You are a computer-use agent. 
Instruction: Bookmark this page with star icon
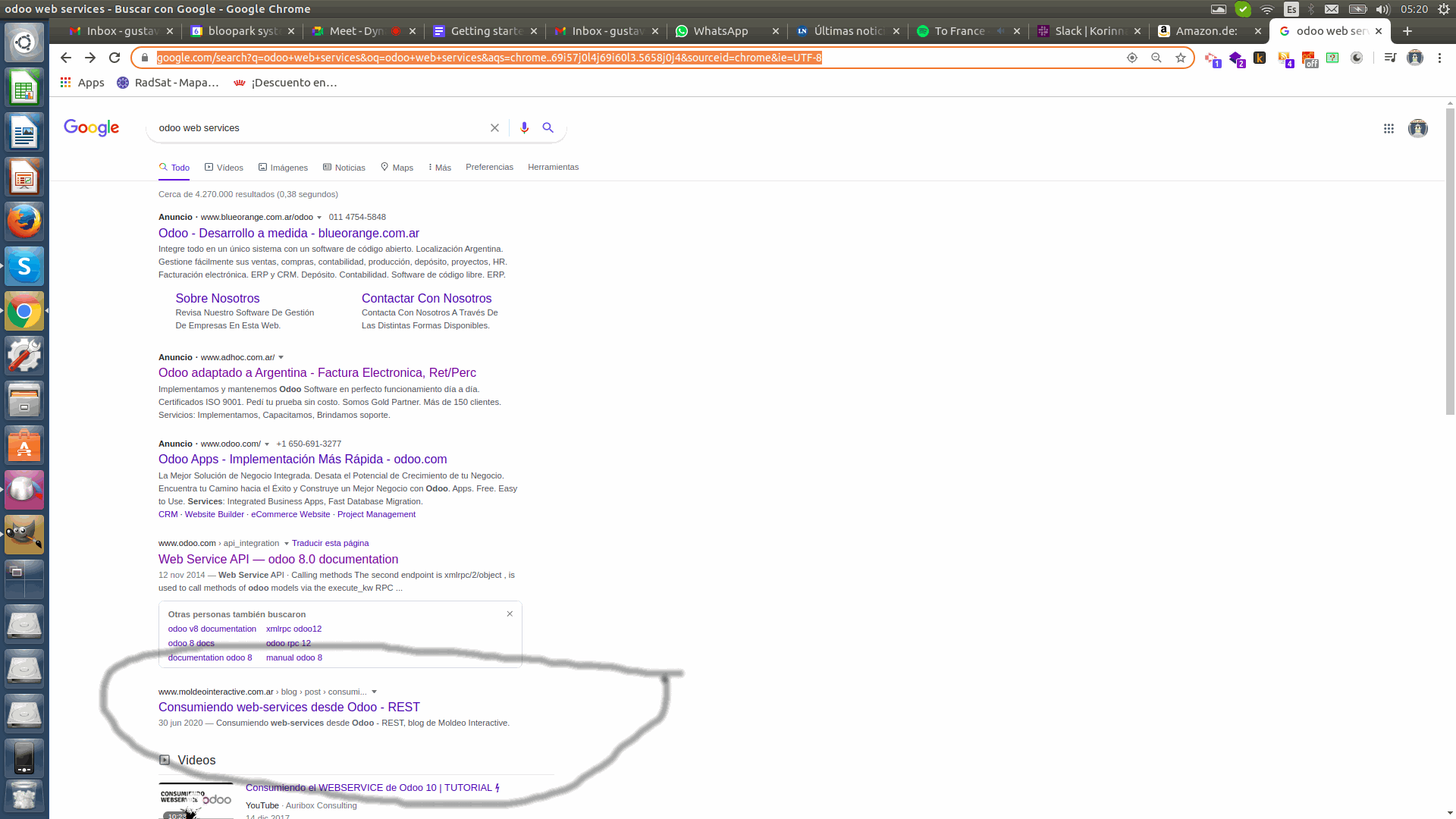[1181, 58]
